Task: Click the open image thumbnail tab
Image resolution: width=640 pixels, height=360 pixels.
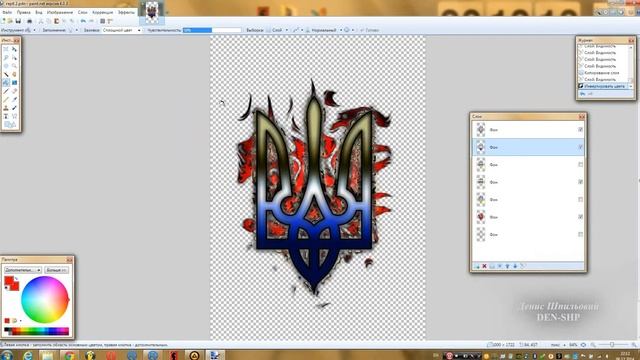Action: tap(152, 12)
